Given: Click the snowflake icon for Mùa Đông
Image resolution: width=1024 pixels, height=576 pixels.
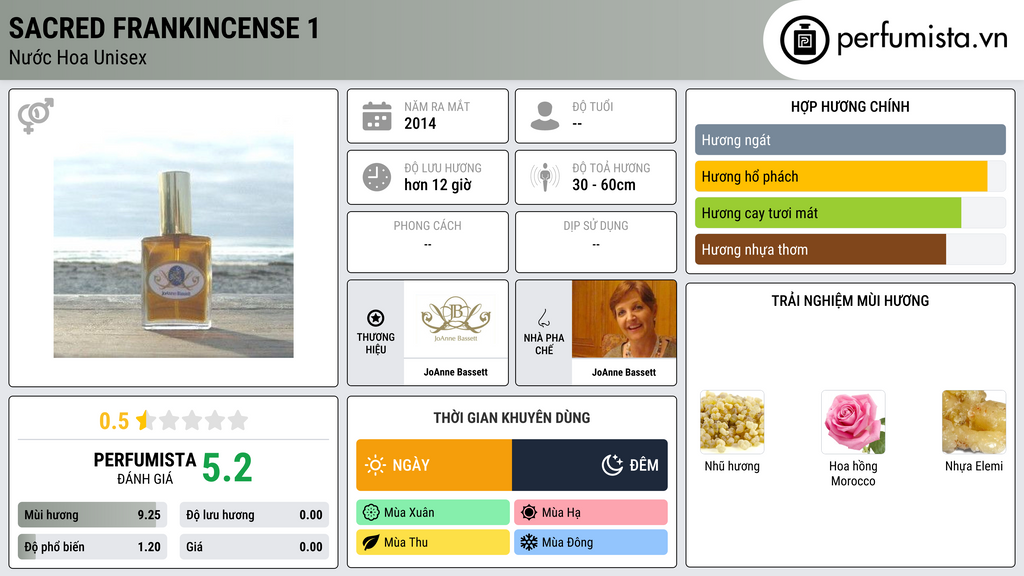Looking at the screenshot, I should (x=529, y=542).
